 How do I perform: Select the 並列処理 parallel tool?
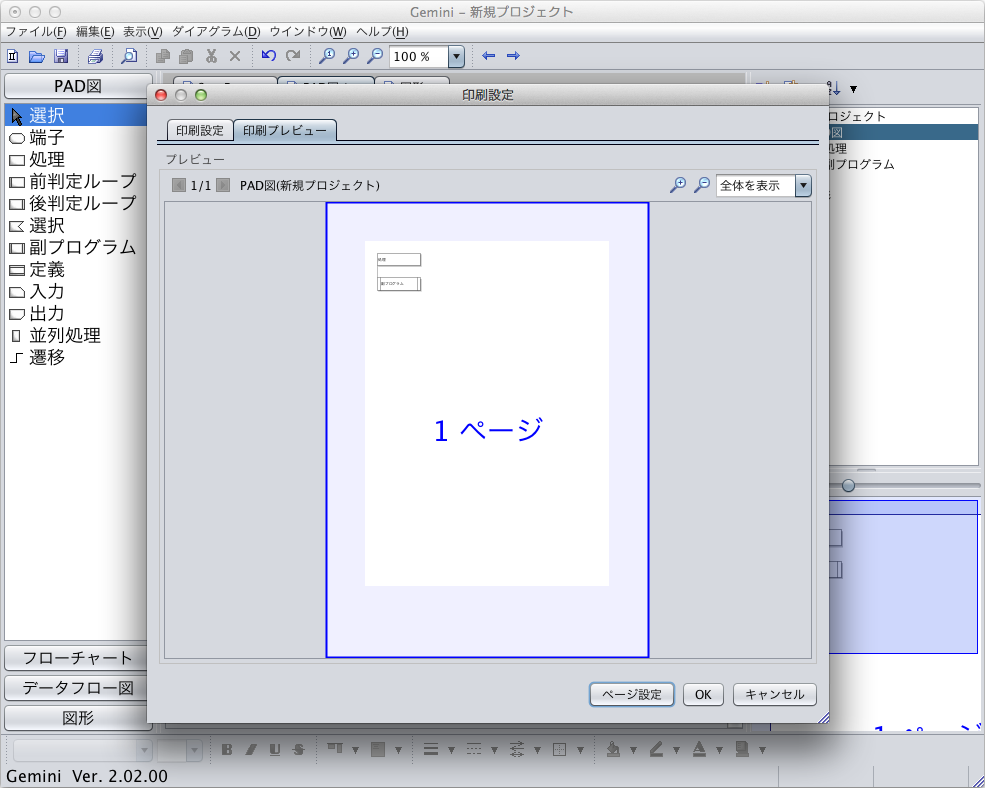coord(75,336)
